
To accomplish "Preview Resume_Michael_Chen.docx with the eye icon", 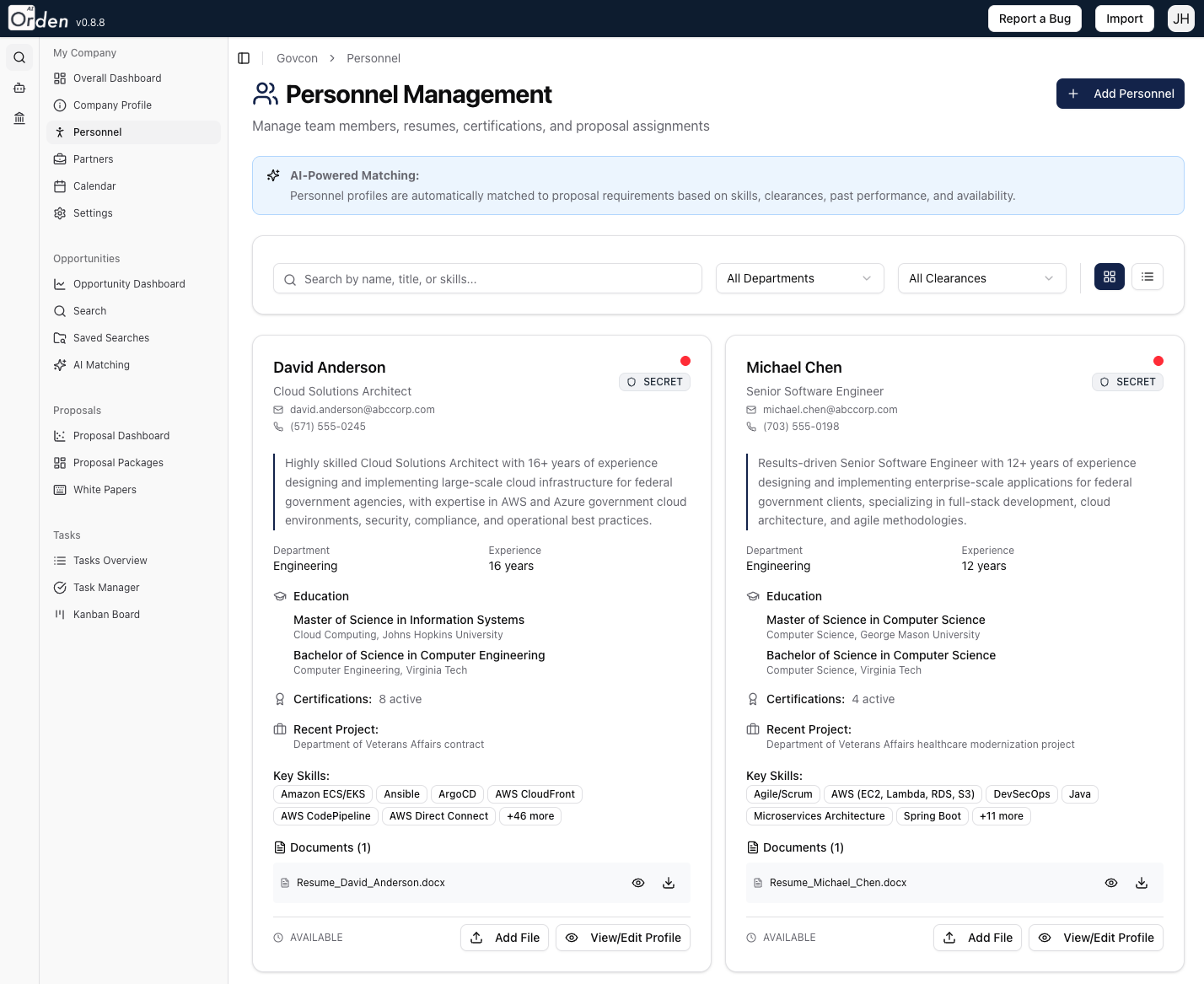I will (x=1110, y=883).
